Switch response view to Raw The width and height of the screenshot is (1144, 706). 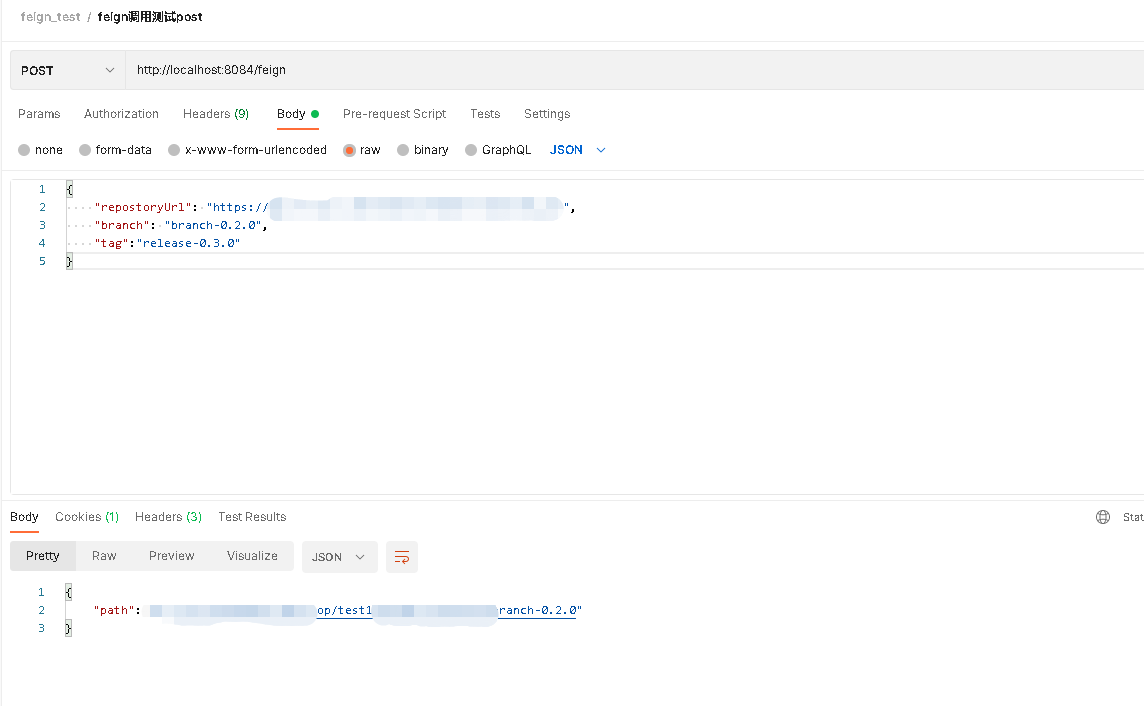[x=104, y=556]
